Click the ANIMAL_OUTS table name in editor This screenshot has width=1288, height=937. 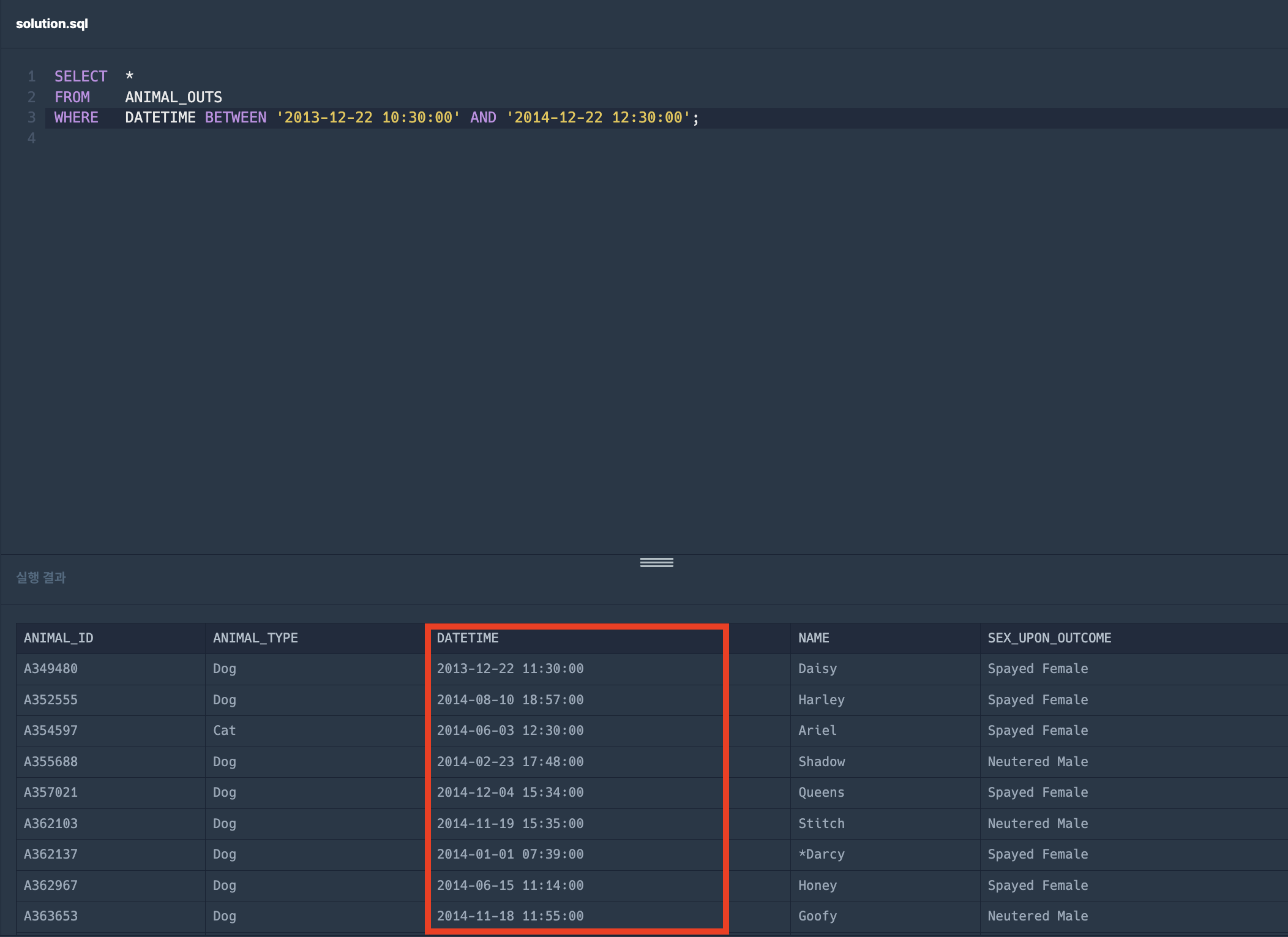173,97
